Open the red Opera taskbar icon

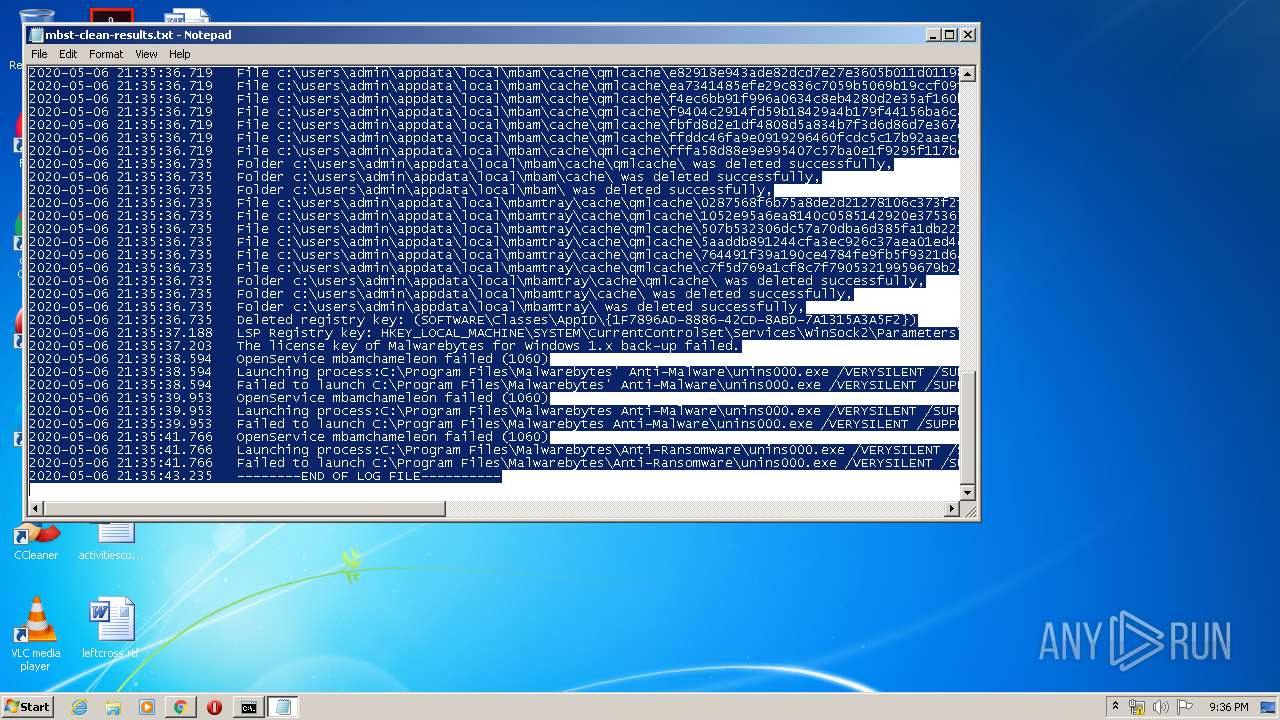[214, 707]
